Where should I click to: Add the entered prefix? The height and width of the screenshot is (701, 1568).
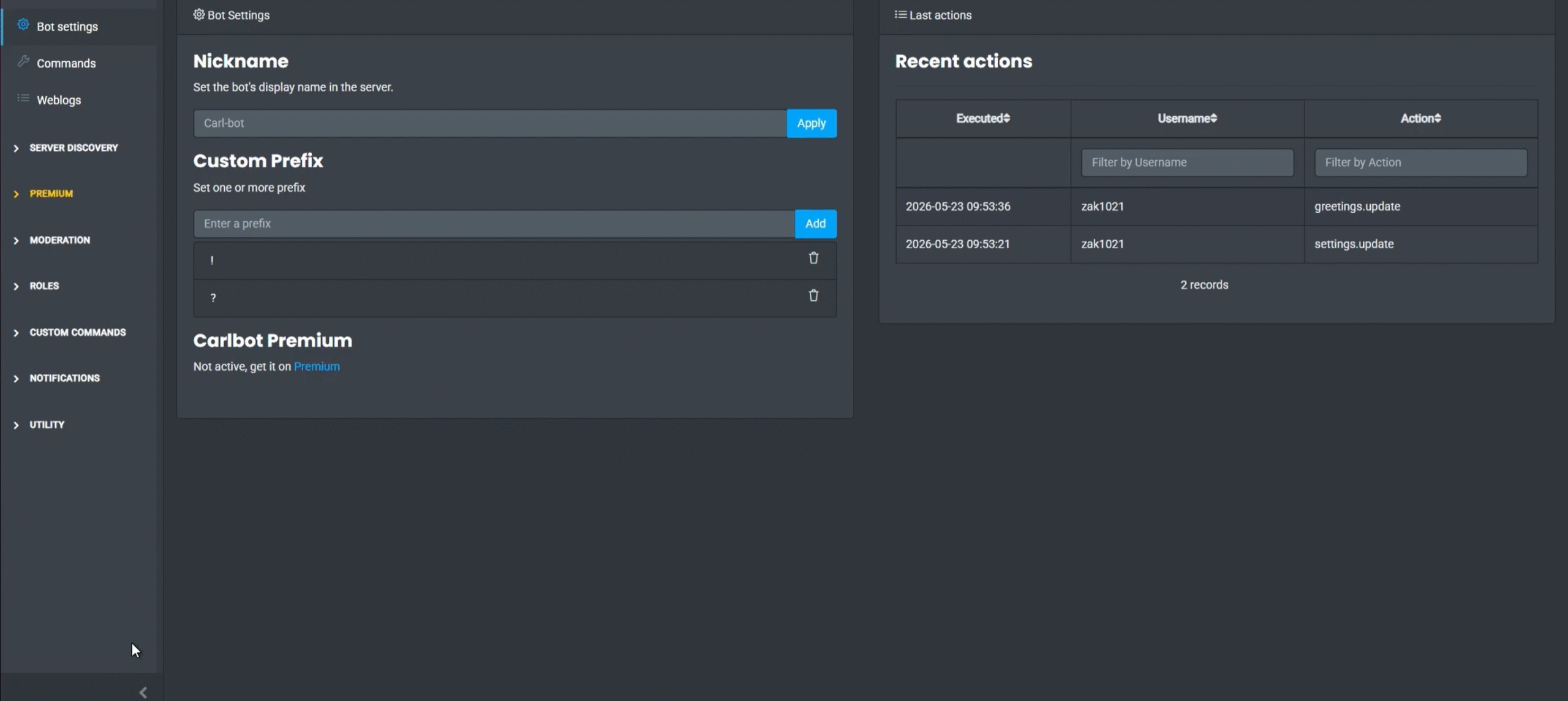click(x=815, y=224)
